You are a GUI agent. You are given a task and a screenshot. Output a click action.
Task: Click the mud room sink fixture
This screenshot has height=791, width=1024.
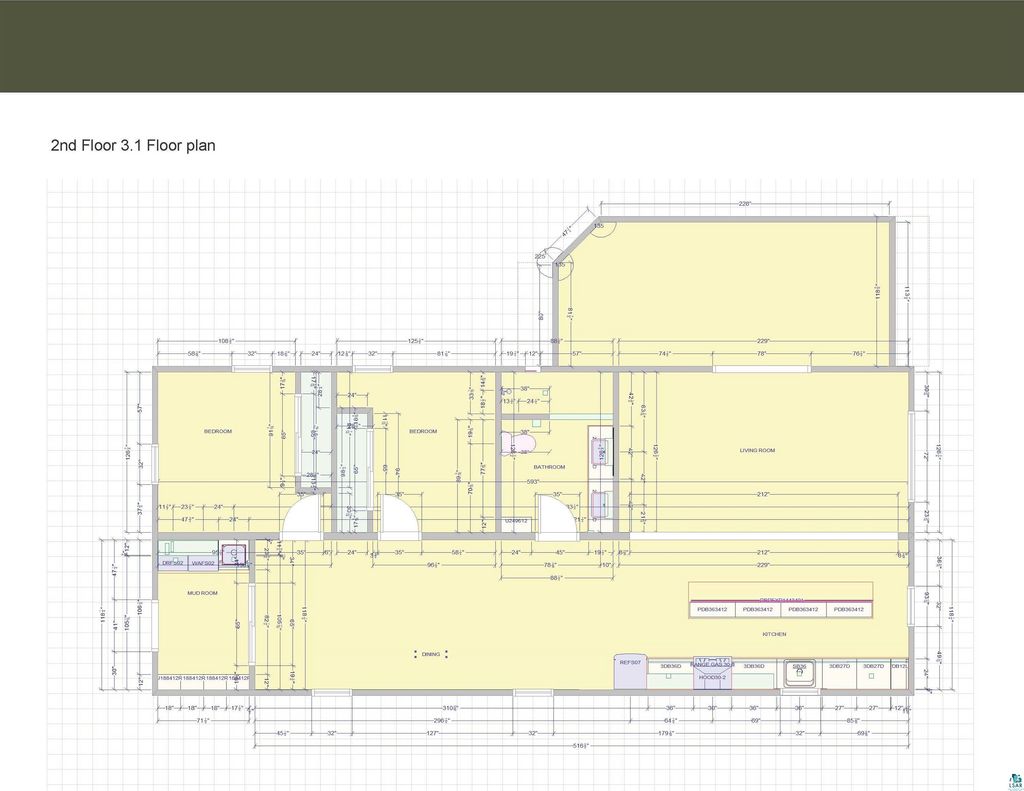234,555
